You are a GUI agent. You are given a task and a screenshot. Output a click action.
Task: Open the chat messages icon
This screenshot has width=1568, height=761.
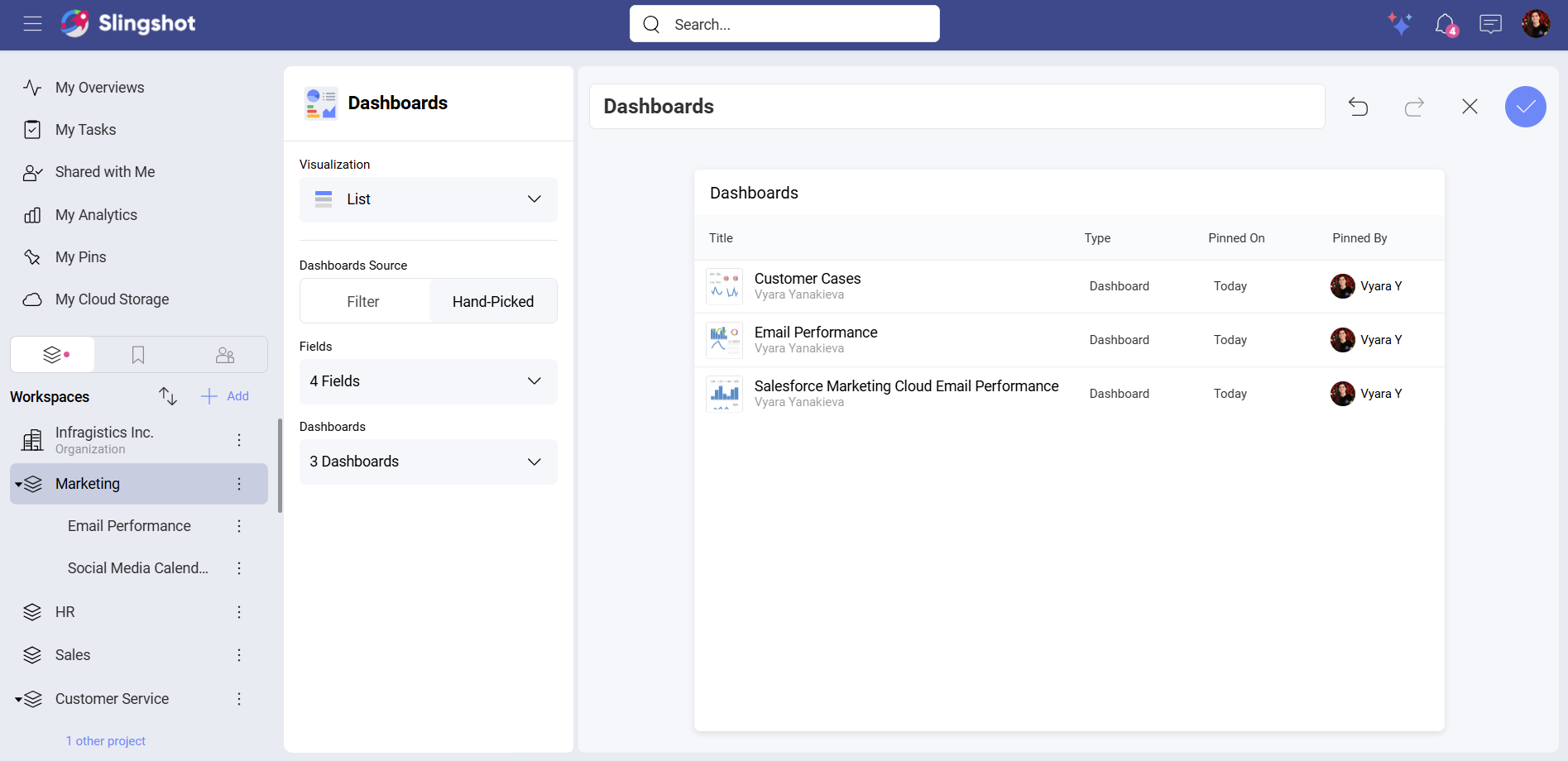pos(1490,23)
